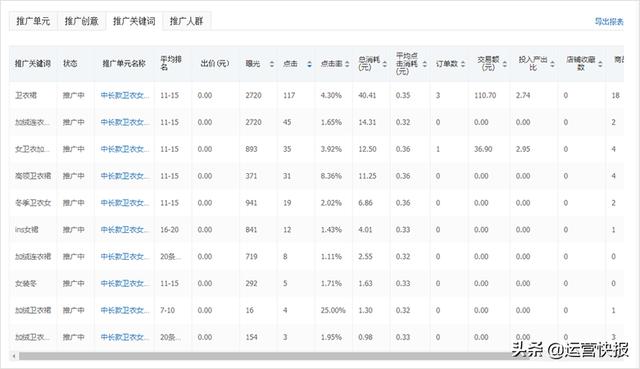Sort by 总消耗 column arrows

coord(384,64)
